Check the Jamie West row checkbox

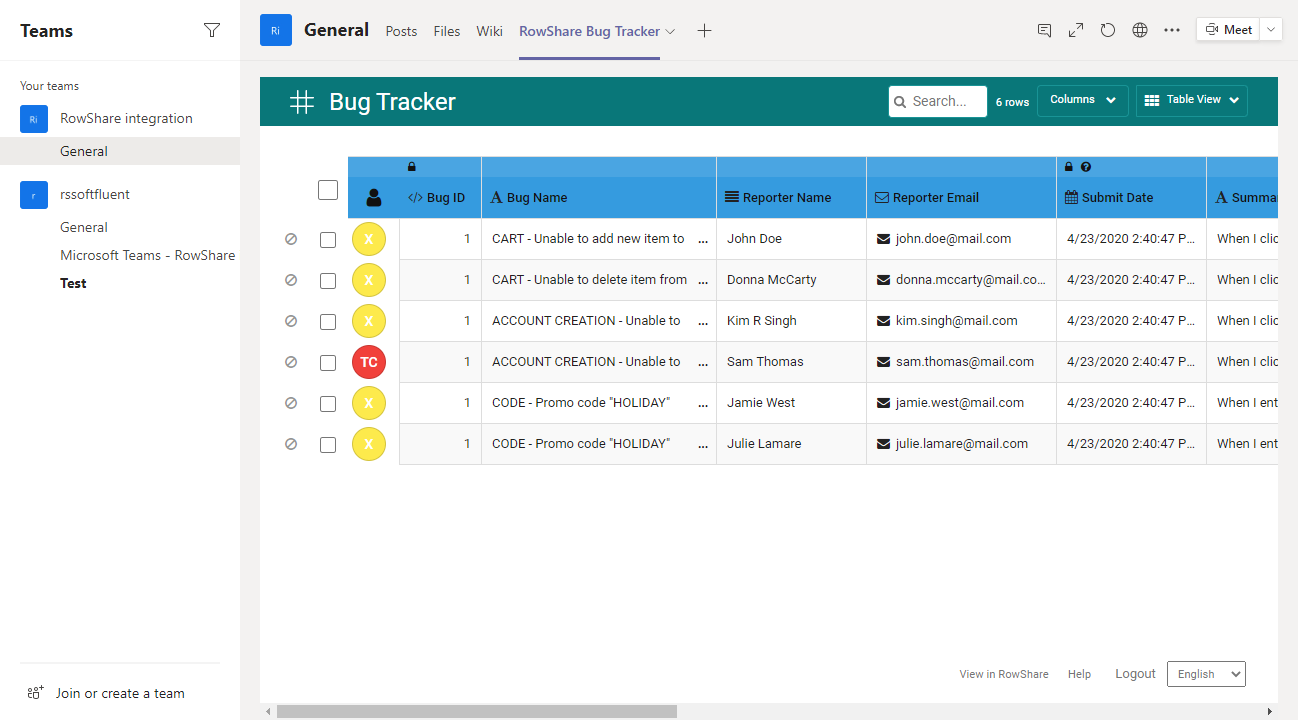(x=328, y=404)
